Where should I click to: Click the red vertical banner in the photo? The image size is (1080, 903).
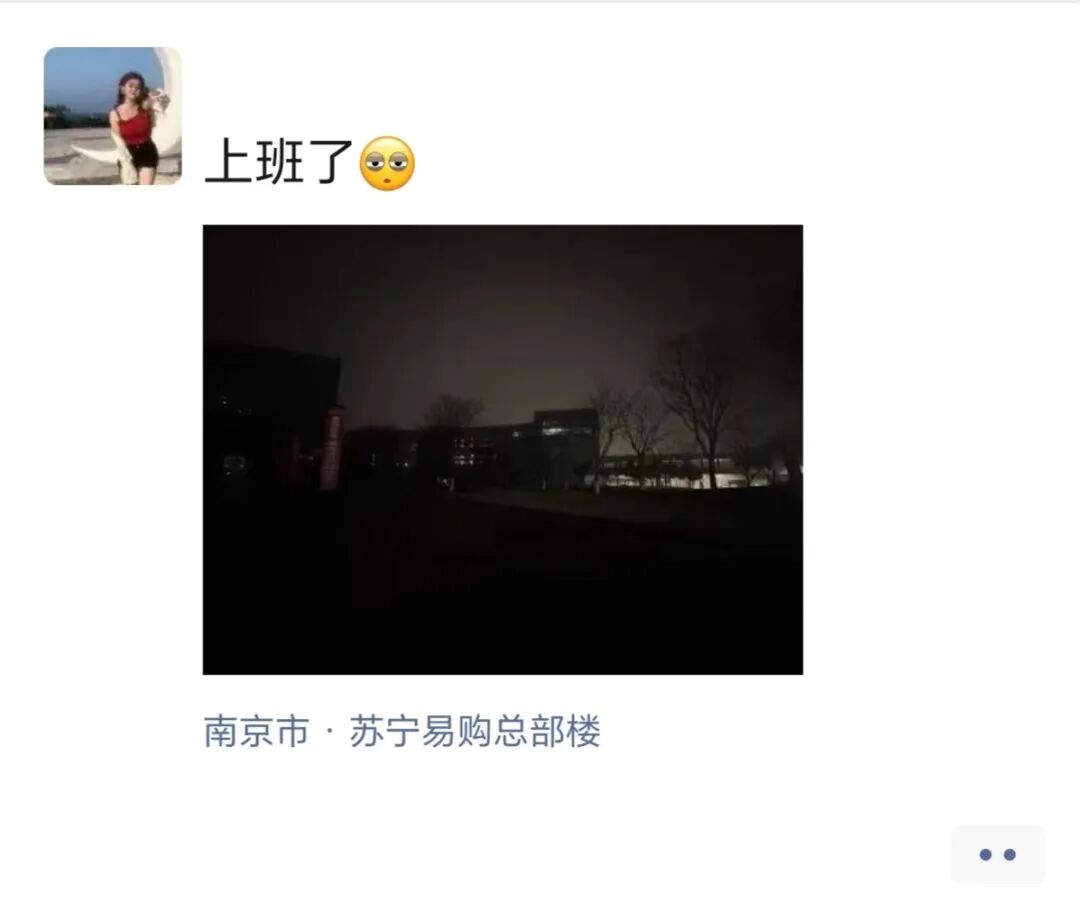[333, 448]
